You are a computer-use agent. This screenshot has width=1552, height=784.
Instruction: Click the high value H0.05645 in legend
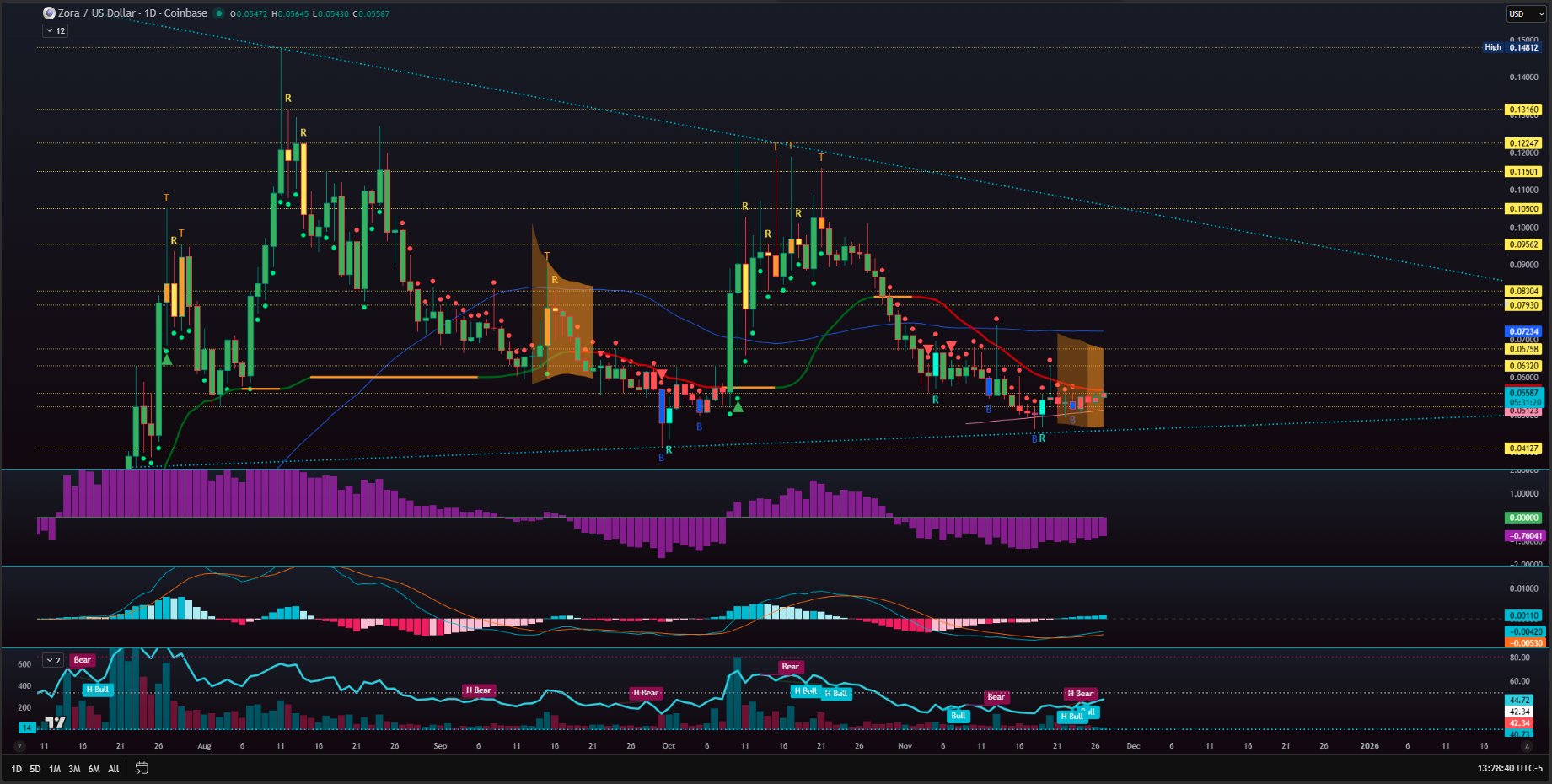click(x=290, y=13)
